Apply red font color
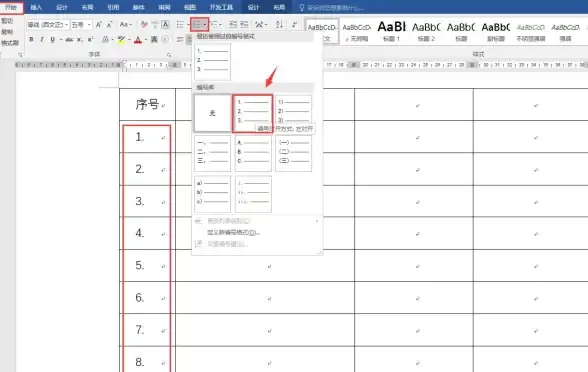Viewport: 588px width, 372px height. coord(138,39)
